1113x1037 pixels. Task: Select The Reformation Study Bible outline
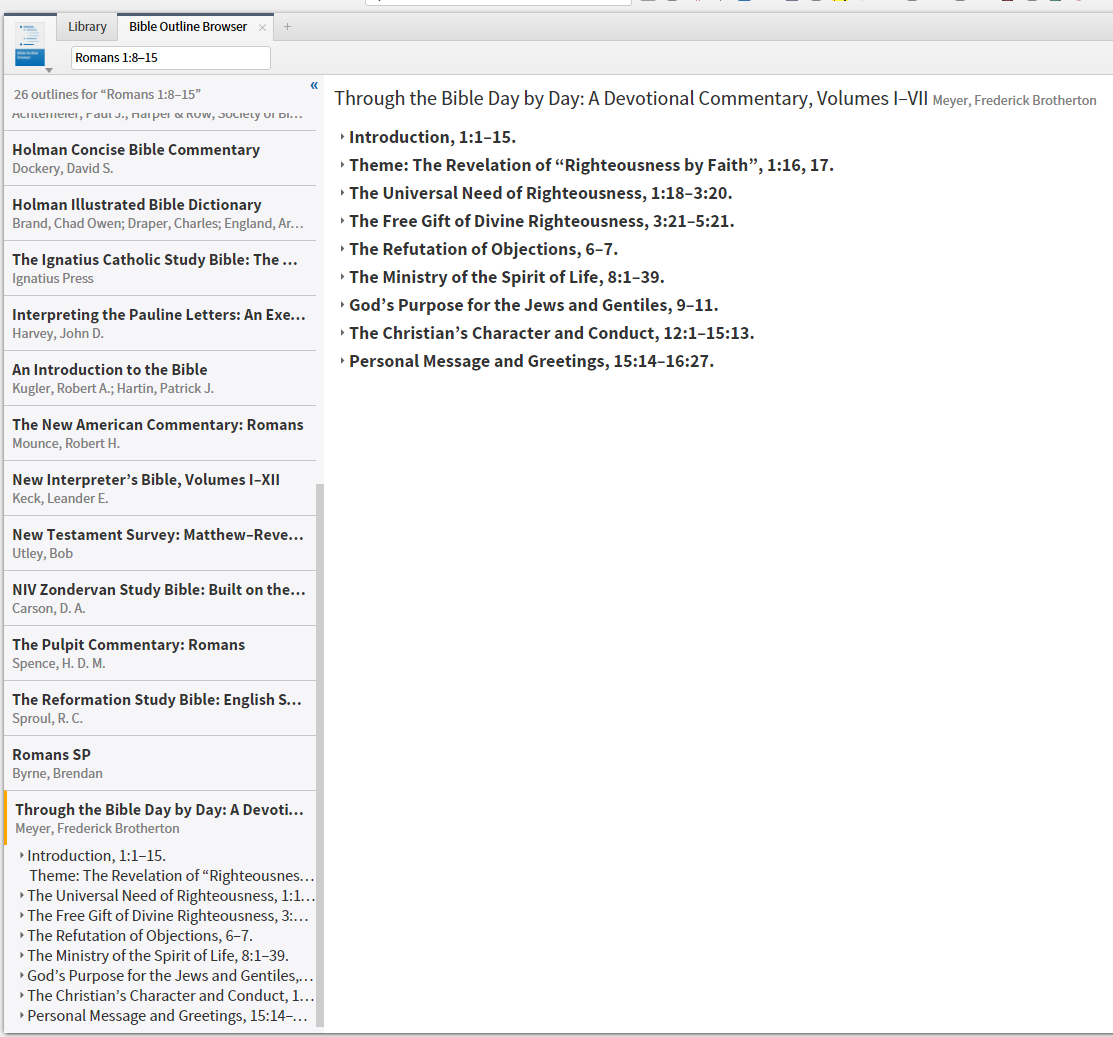coord(160,708)
